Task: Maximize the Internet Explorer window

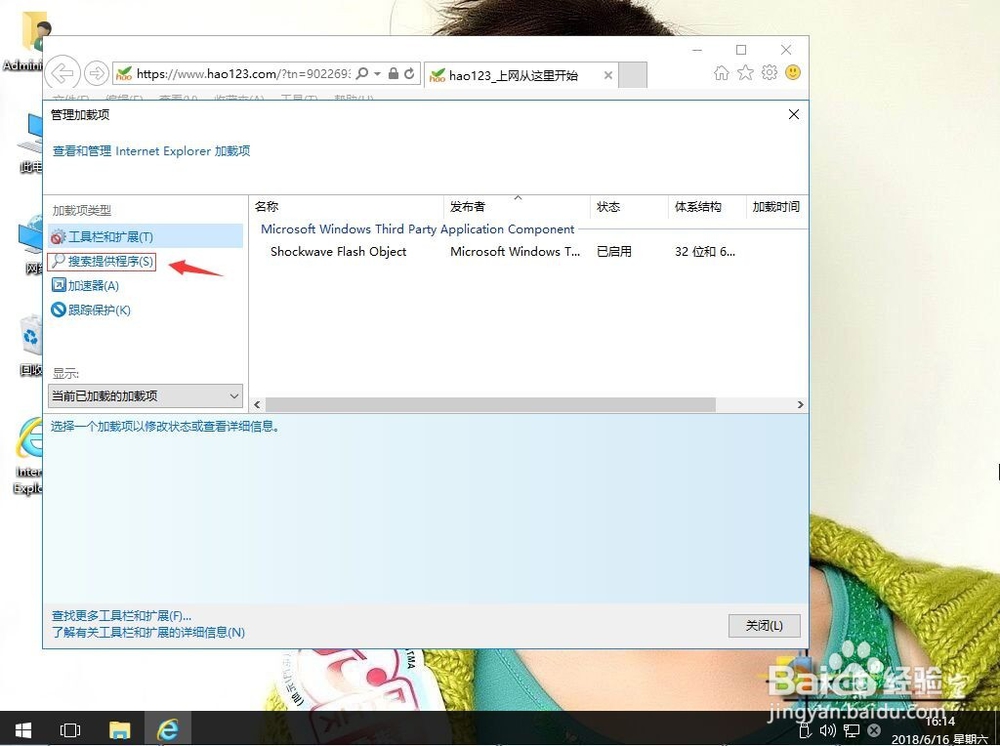Action: 741,50
